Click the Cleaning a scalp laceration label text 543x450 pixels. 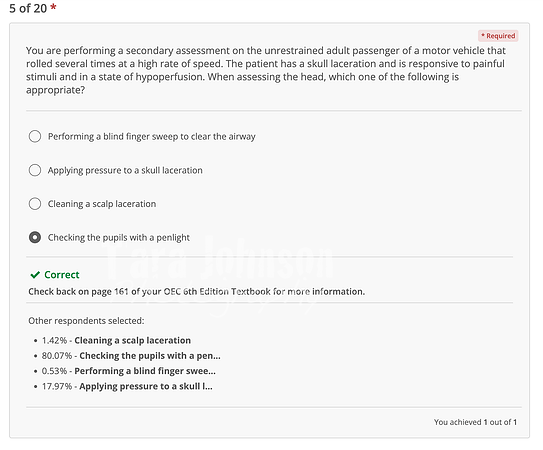coord(102,204)
